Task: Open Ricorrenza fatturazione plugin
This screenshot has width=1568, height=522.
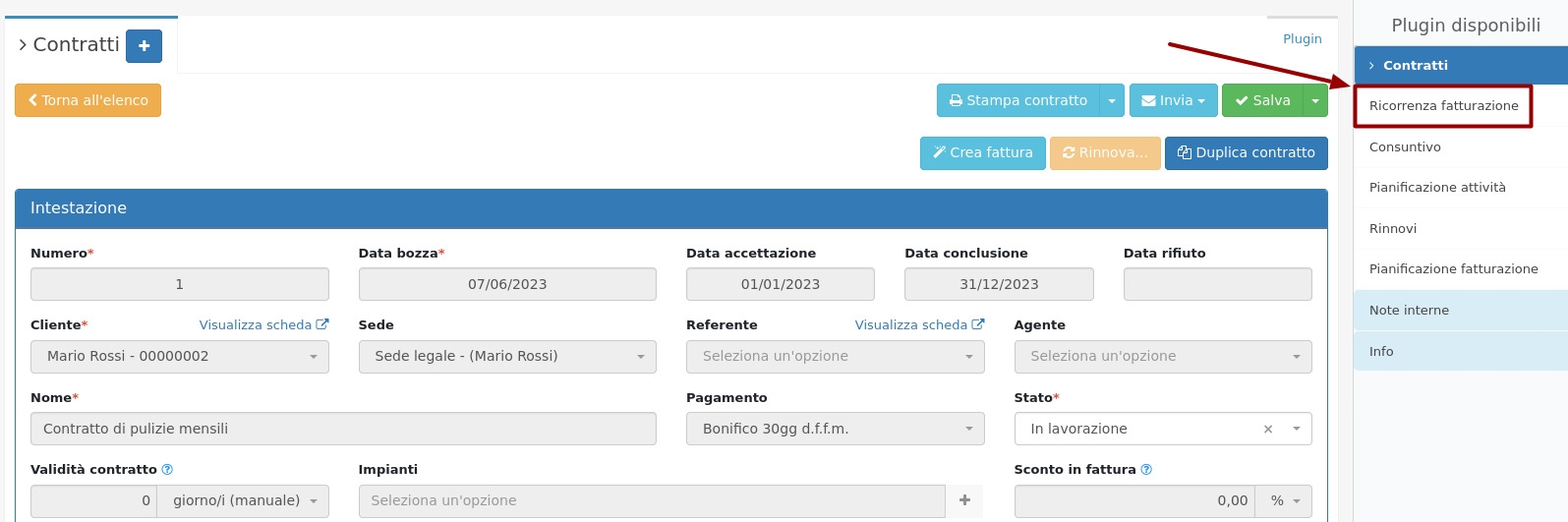Action: (1443, 106)
